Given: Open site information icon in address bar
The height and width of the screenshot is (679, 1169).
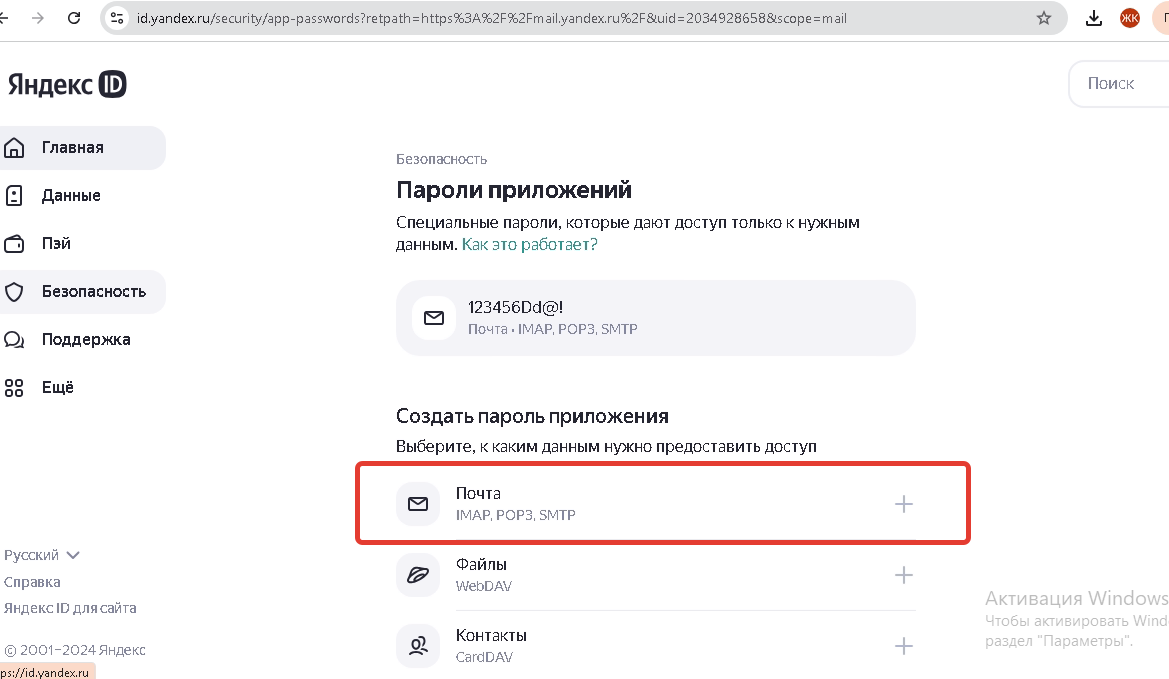Looking at the screenshot, I should click(x=117, y=18).
